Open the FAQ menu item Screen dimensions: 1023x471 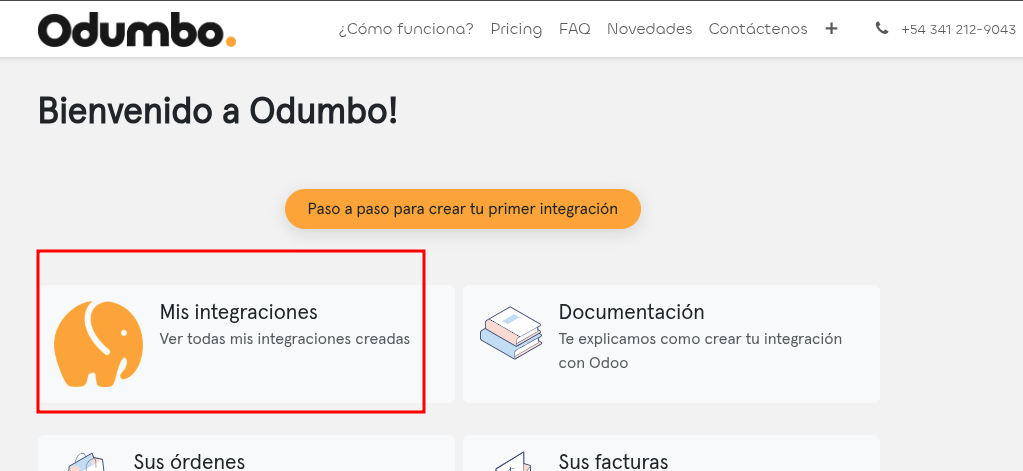pyautogui.click(x=575, y=29)
